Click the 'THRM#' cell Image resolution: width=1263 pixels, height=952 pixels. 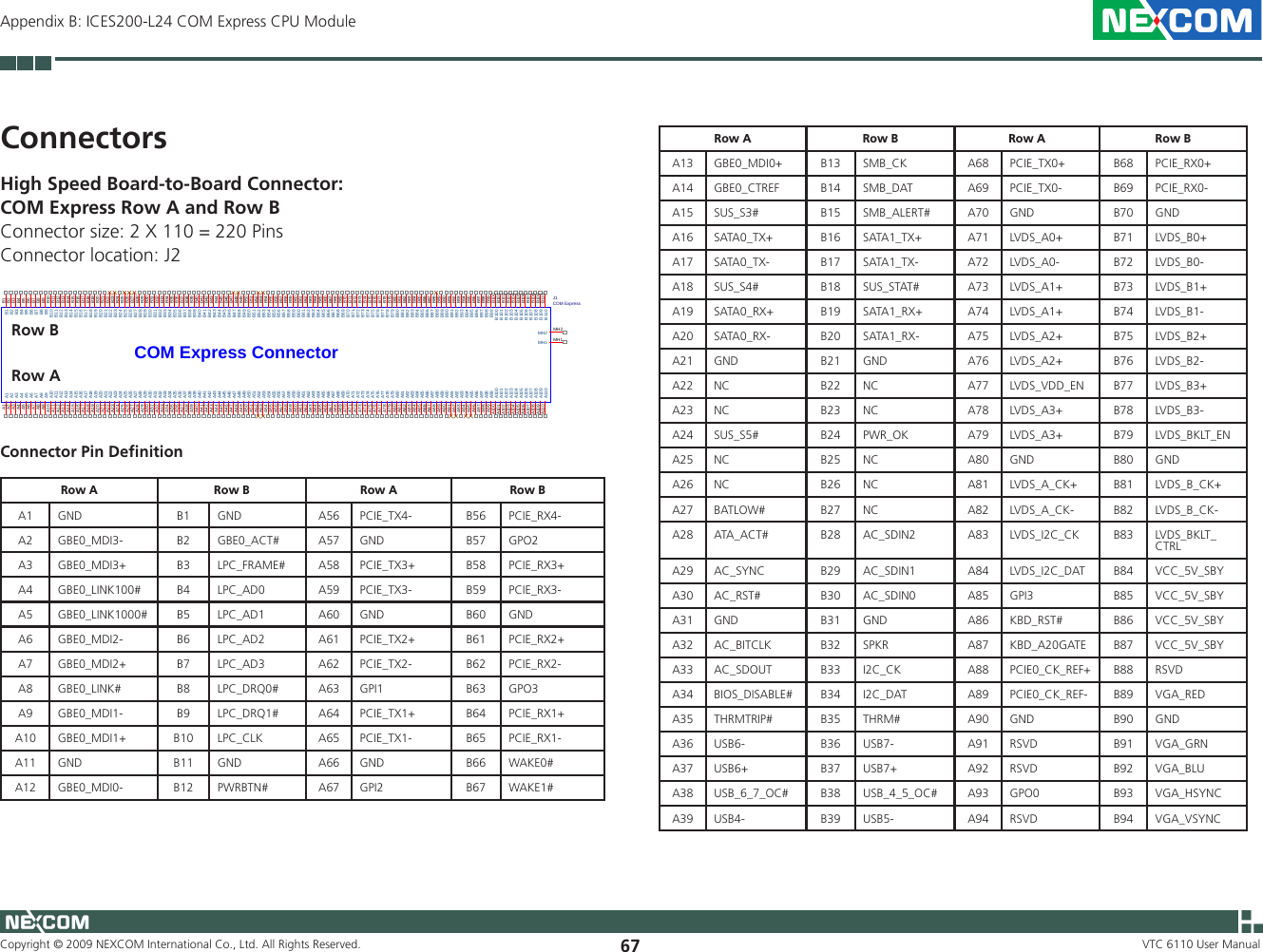(x=904, y=718)
